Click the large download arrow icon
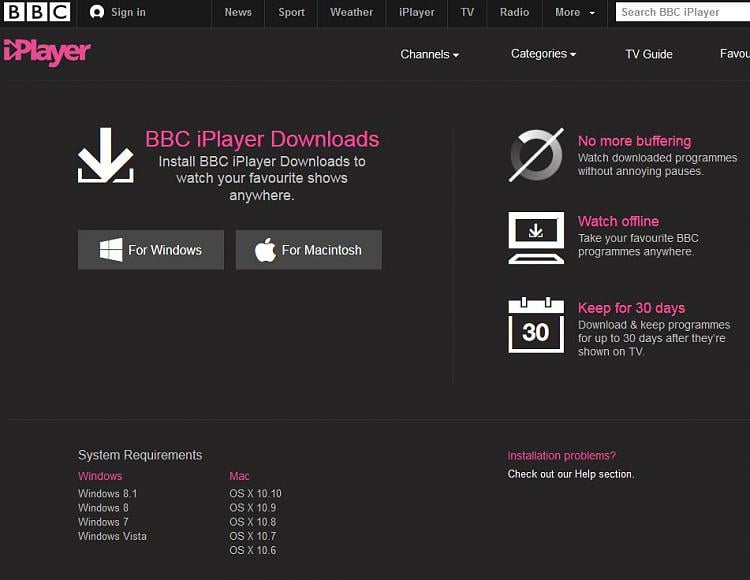750x580 pixels. pyautogui.click(x=106, y=155)
